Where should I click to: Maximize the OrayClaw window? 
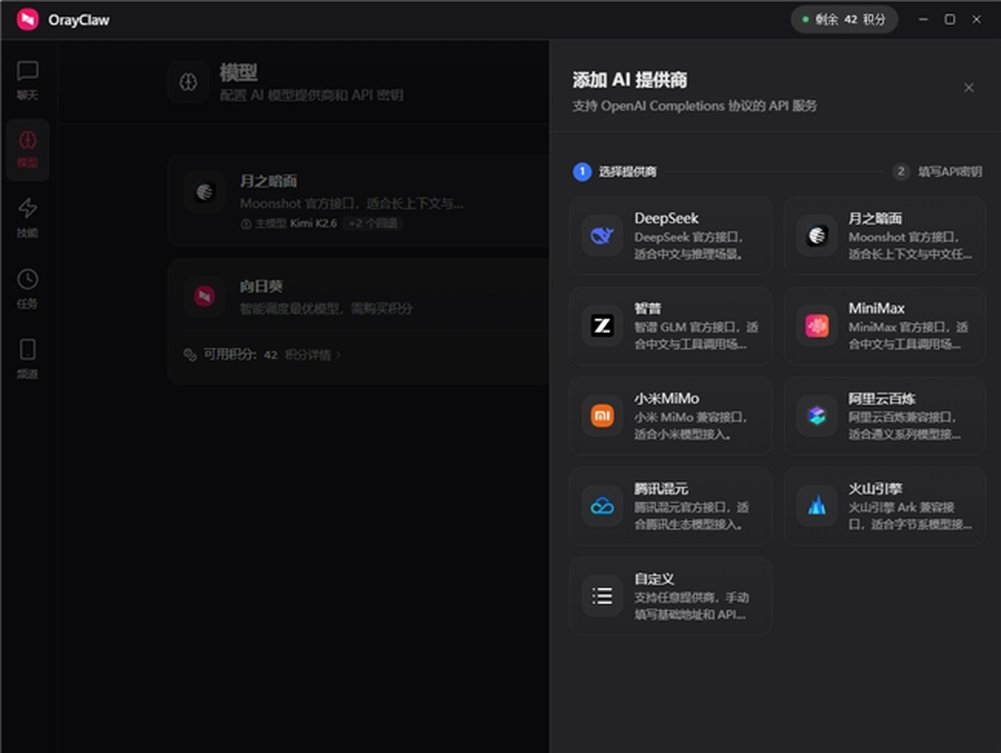coord(950,20)
